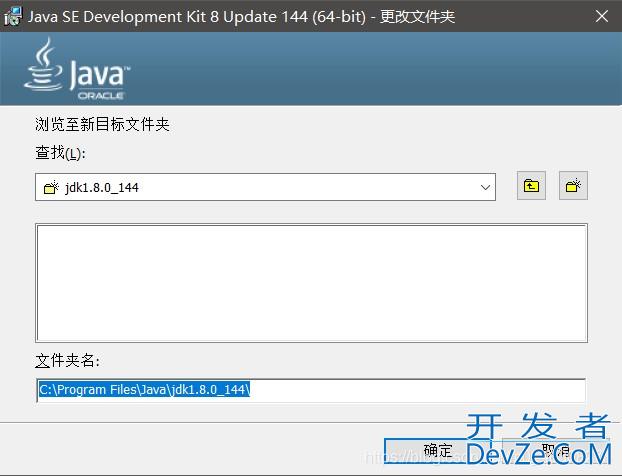
Task: Expand the 查找 folder dropdown arrow
Action: pyautogui.click(x=485, y=187)
